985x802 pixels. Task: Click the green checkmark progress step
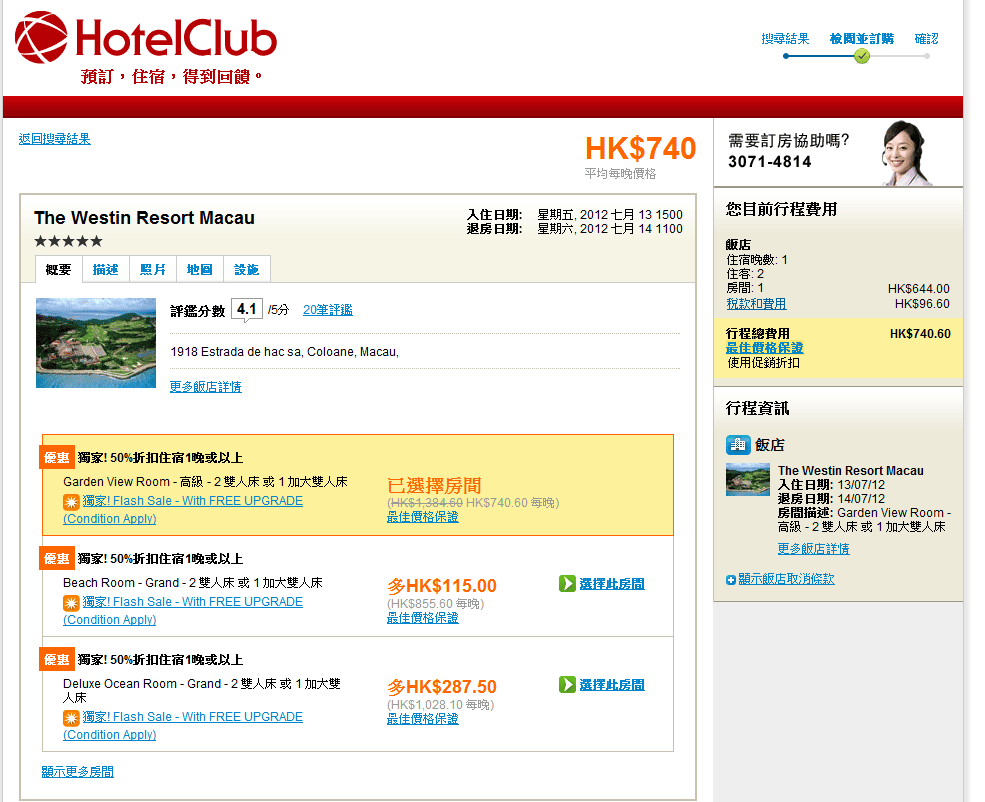(862, 56)
